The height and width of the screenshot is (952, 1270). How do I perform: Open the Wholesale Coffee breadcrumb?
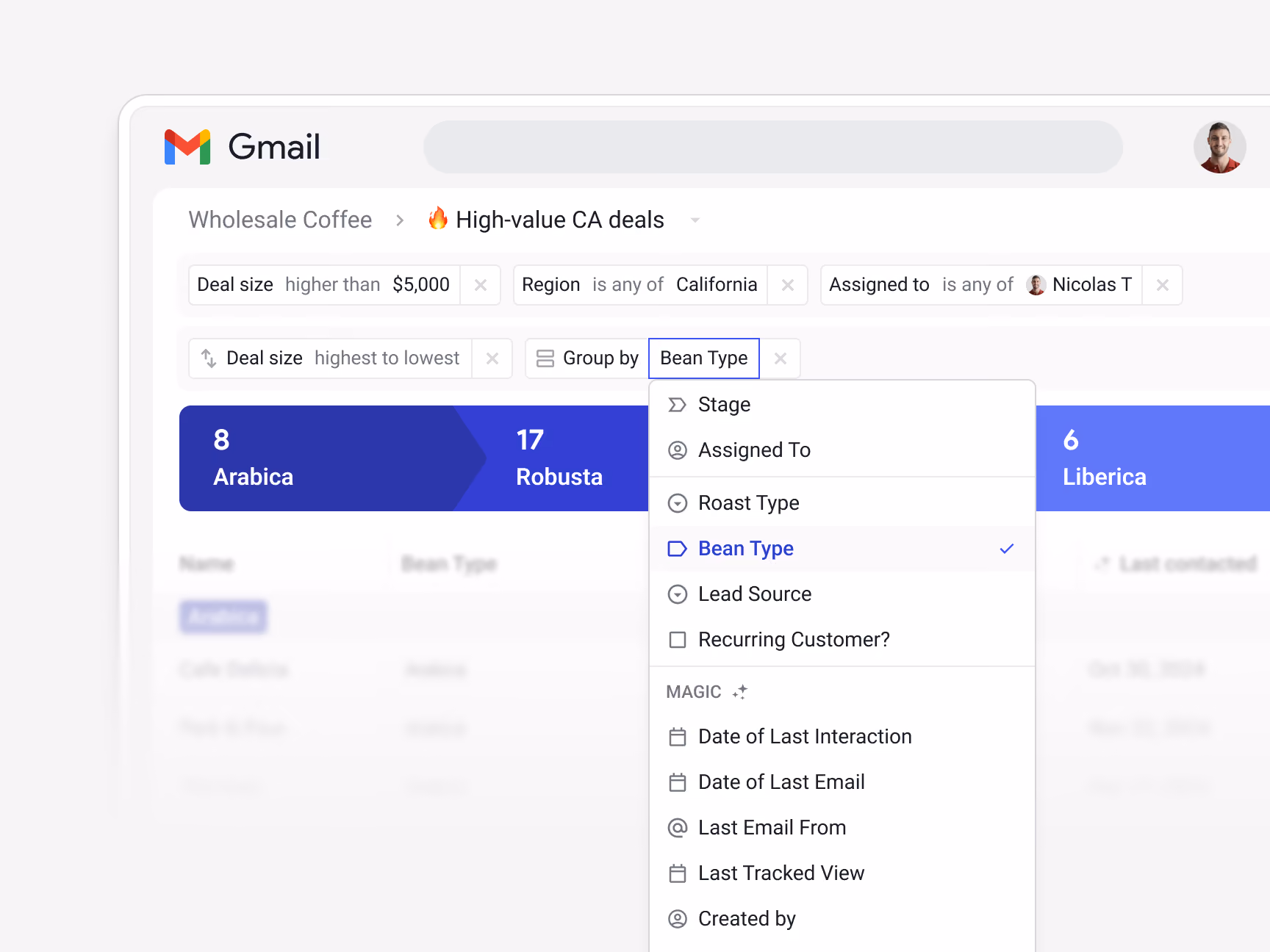point(280,220)
